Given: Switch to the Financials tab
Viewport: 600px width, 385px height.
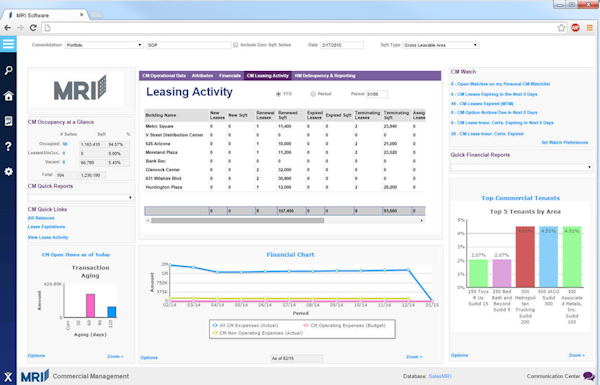Looking at the screenshot, I should (230, 76).
